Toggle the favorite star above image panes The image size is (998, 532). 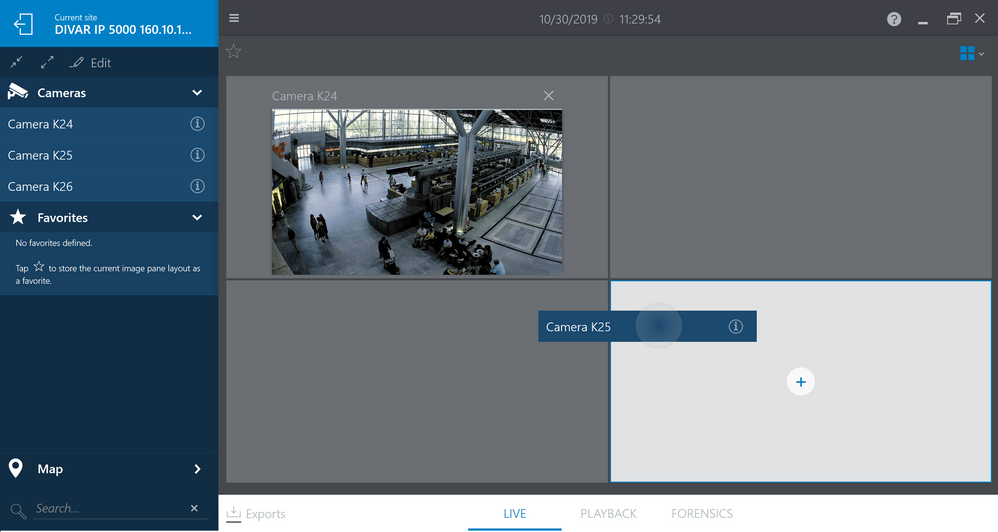coord(233,52)
